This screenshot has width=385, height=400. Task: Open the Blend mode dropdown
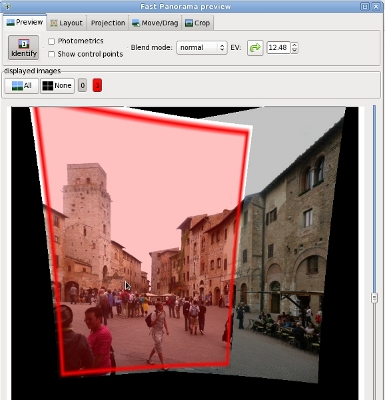[201, 48]
